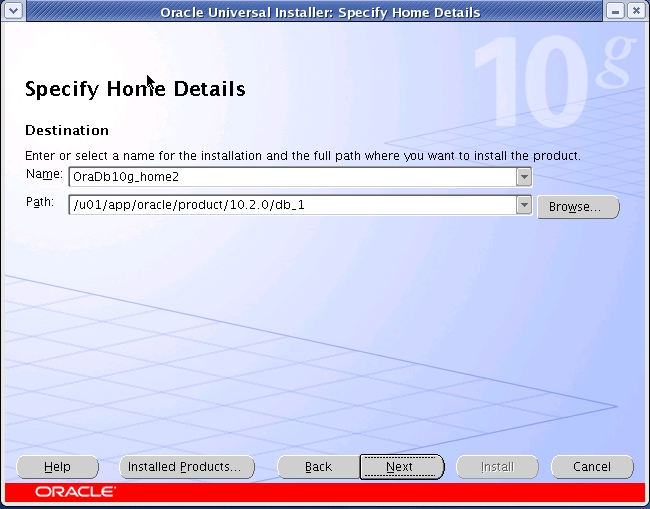This screenshot has width=650, height=509.
Task: Click the Name: label
Action: 44,174
